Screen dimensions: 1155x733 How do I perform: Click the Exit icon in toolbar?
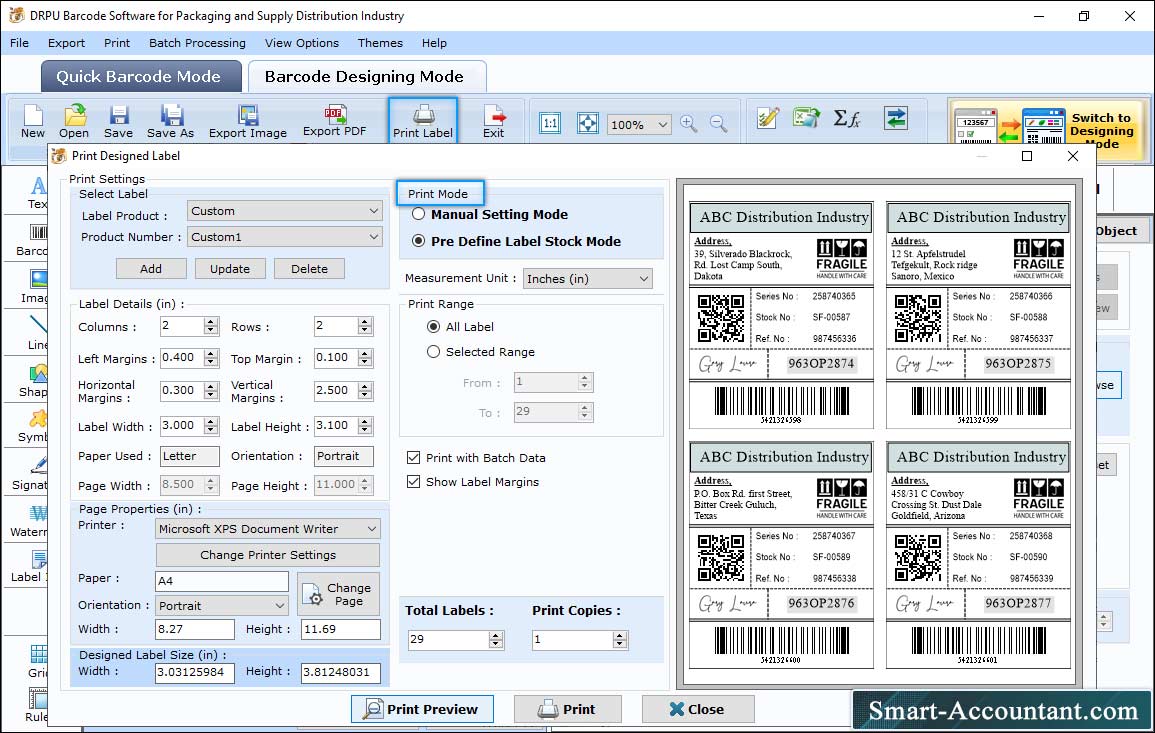click(494, 122)
